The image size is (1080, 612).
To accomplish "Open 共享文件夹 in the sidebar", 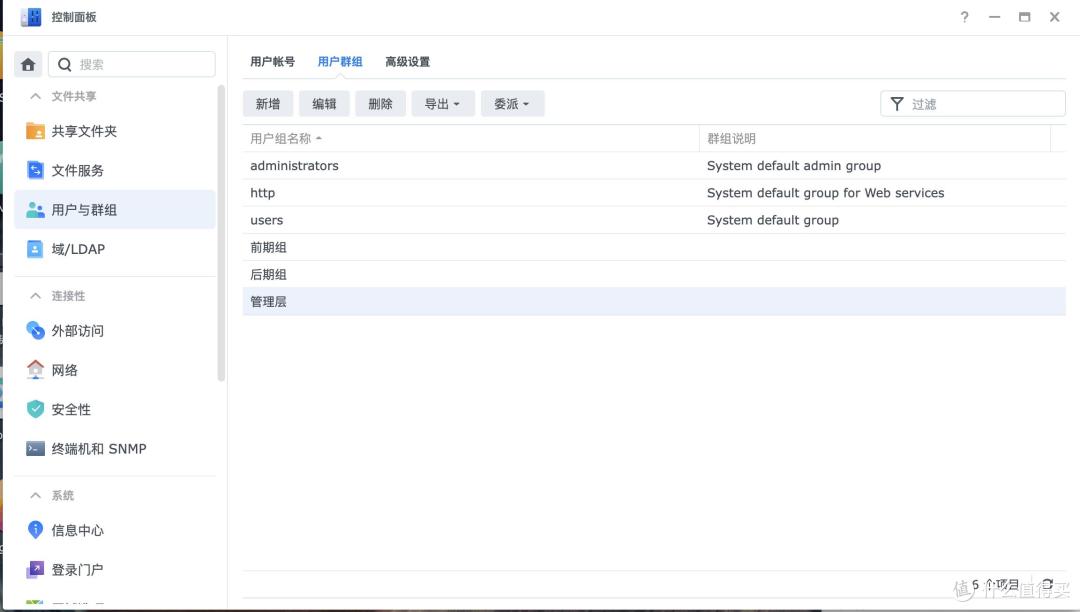I will tap(114, 131).
